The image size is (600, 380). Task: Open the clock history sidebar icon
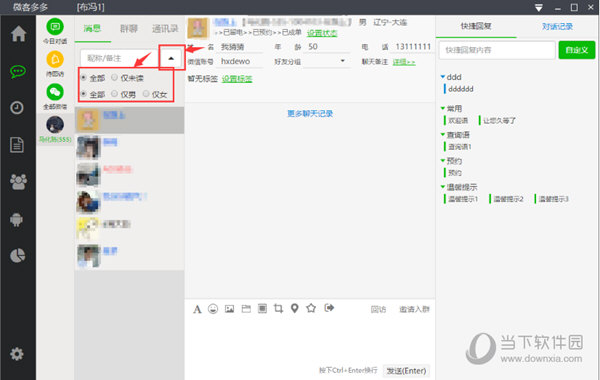click(17, 108)
